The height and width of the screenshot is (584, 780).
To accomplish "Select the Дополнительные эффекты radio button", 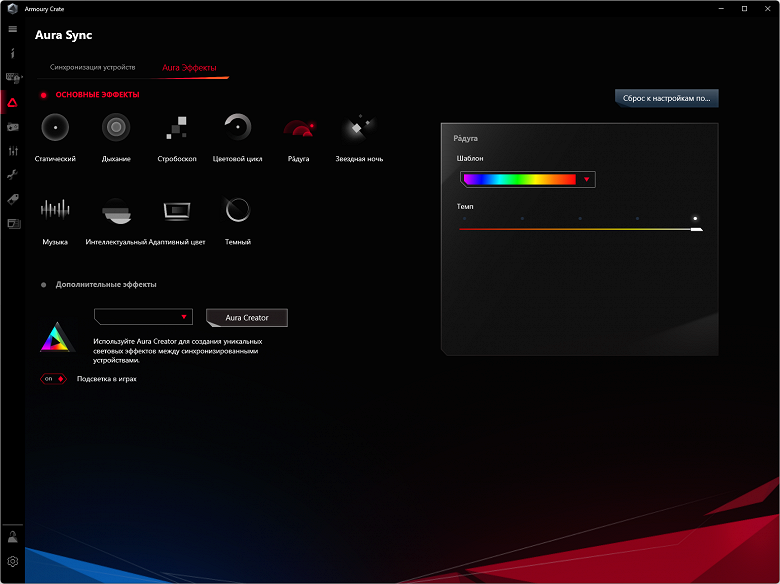I will click(44, 285).
